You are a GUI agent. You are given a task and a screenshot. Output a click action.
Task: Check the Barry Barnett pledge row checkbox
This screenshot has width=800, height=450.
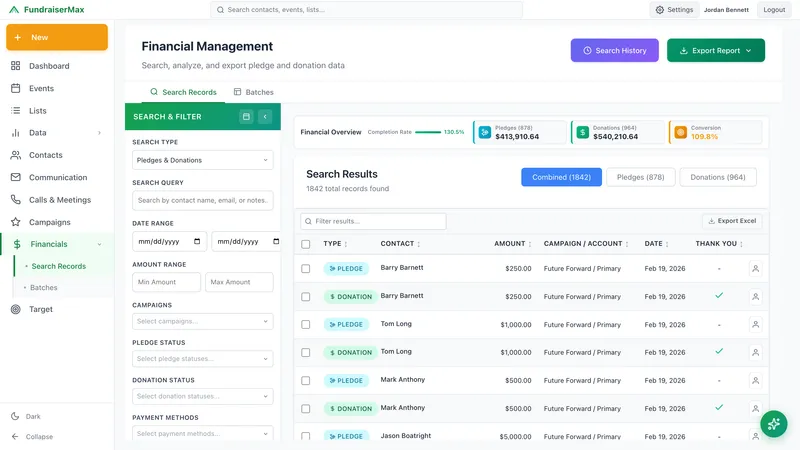306,268
